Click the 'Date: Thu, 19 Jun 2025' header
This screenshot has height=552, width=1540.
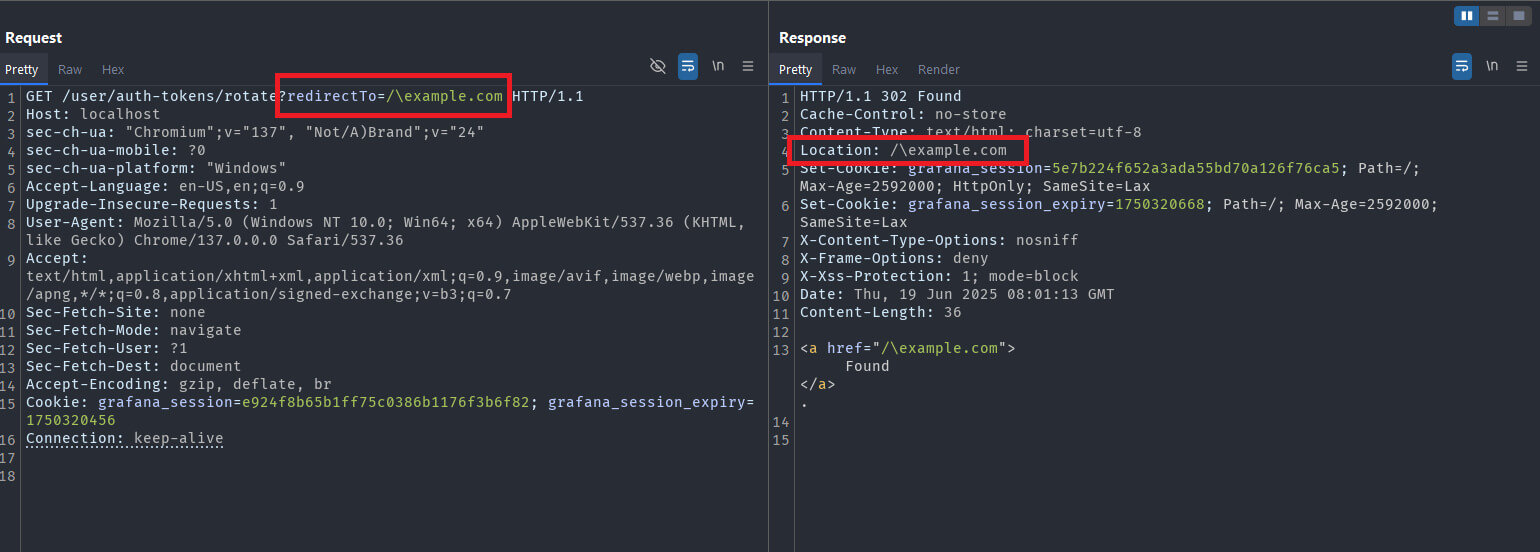pos(956,295)
